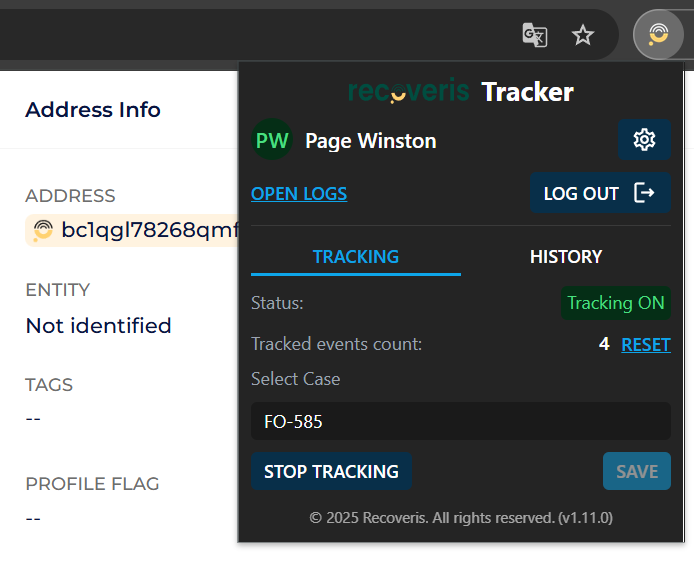Image resolution: width=694 pixels, height=561 pixels.
Task: Switch to the History tab
Action: coord(566,257)
